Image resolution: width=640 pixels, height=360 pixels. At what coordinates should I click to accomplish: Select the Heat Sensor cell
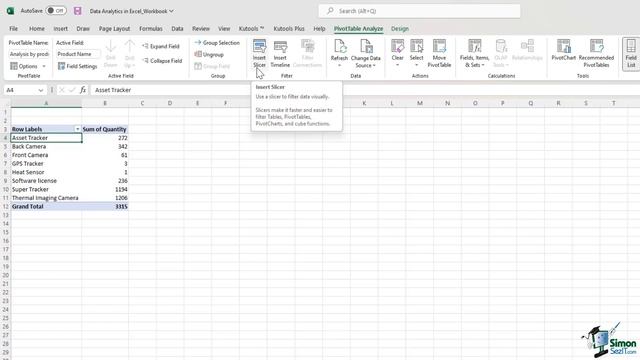click(x=46, y=172)
